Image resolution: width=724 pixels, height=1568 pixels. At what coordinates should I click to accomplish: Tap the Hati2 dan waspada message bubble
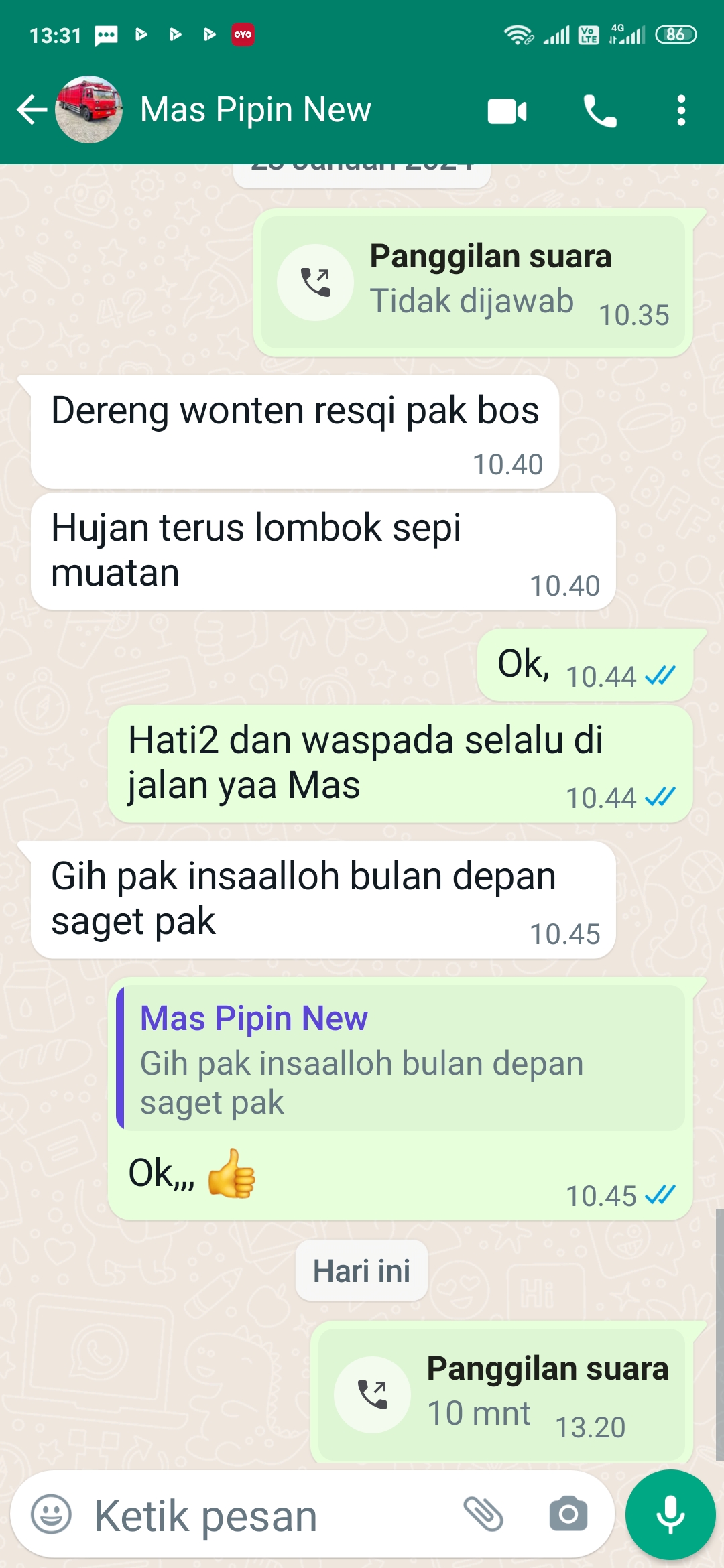[400, 764]
